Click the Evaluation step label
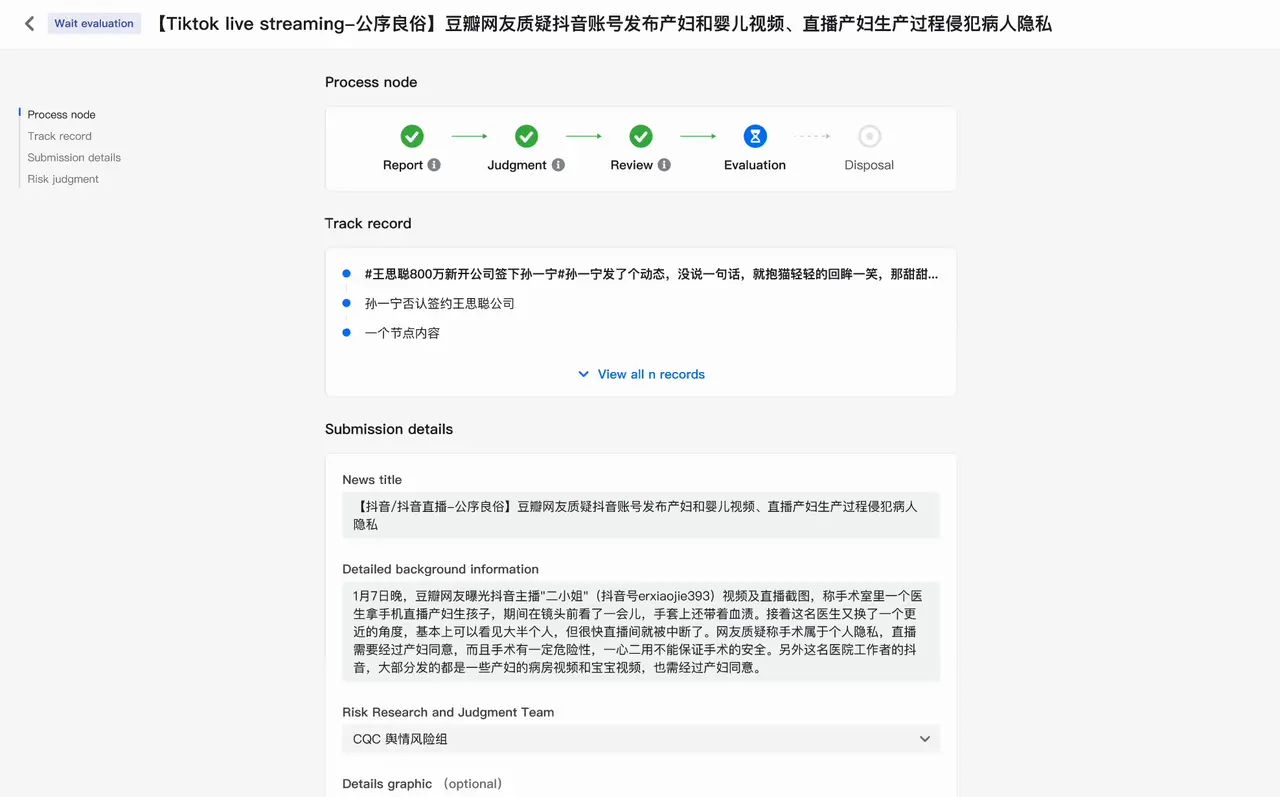This screenshot has height=797, width=1280. [x=755, y=165]
